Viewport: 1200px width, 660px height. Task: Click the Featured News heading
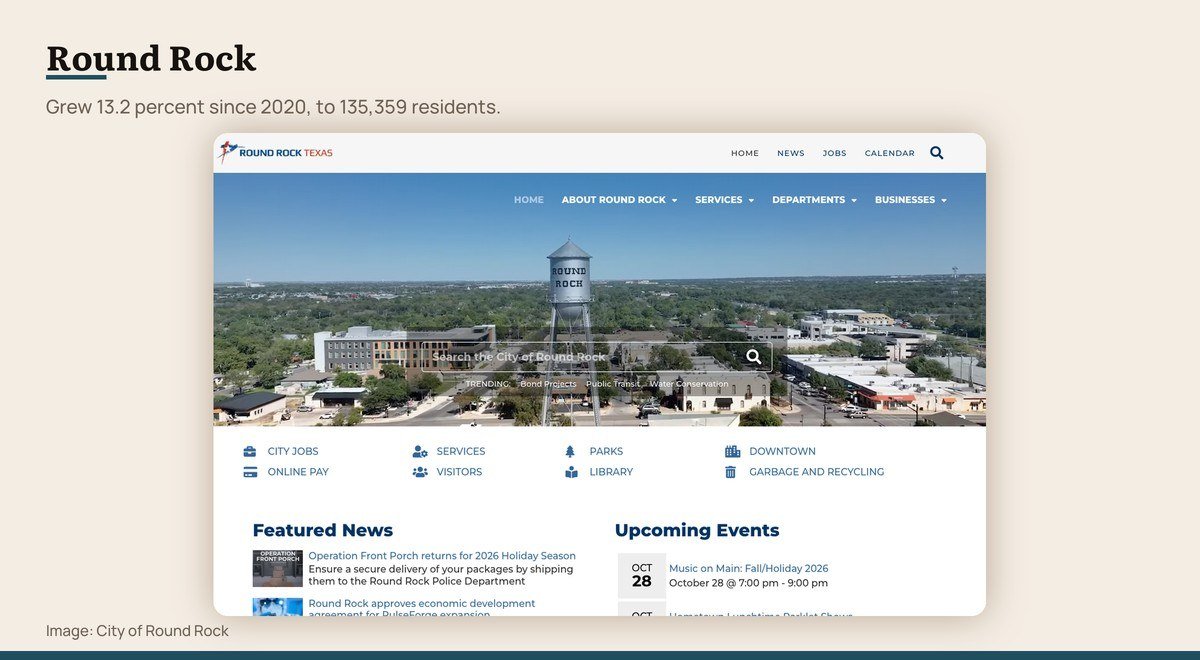pos(323,530)
